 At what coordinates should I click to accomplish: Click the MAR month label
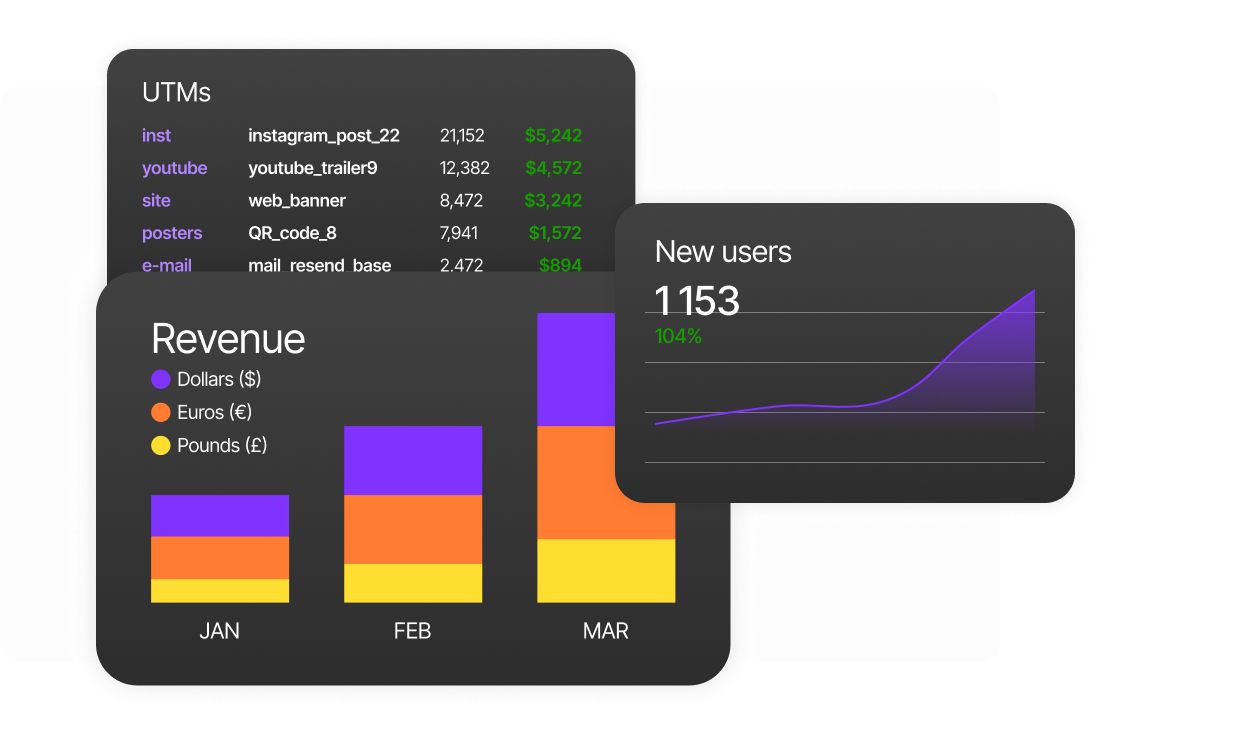(x=605, y=631)
